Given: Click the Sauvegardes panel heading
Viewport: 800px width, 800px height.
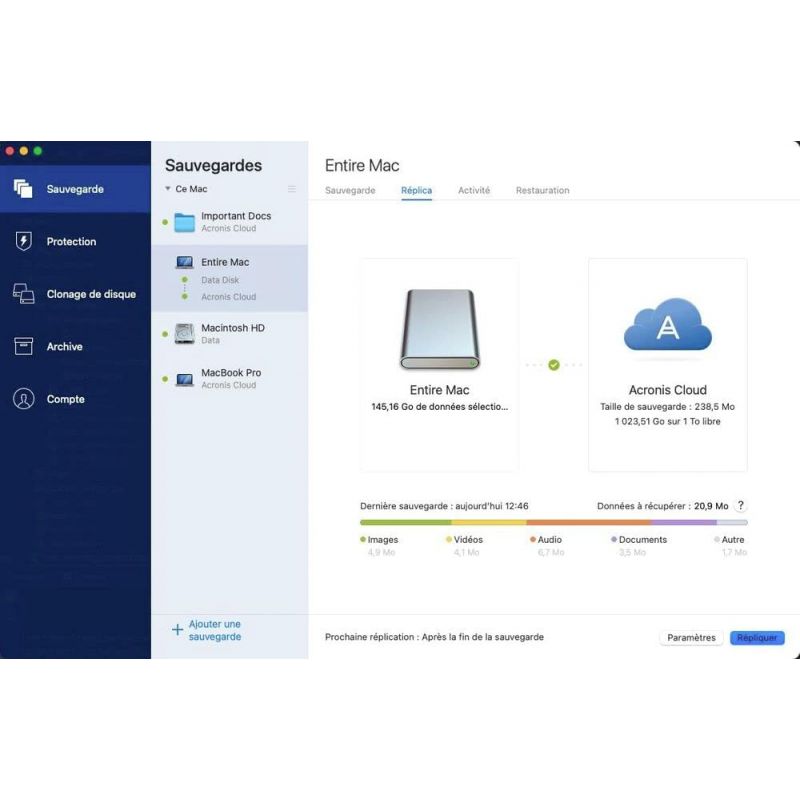Looking at the screenshot, I should pyautogui.click(x=213, y=165).
